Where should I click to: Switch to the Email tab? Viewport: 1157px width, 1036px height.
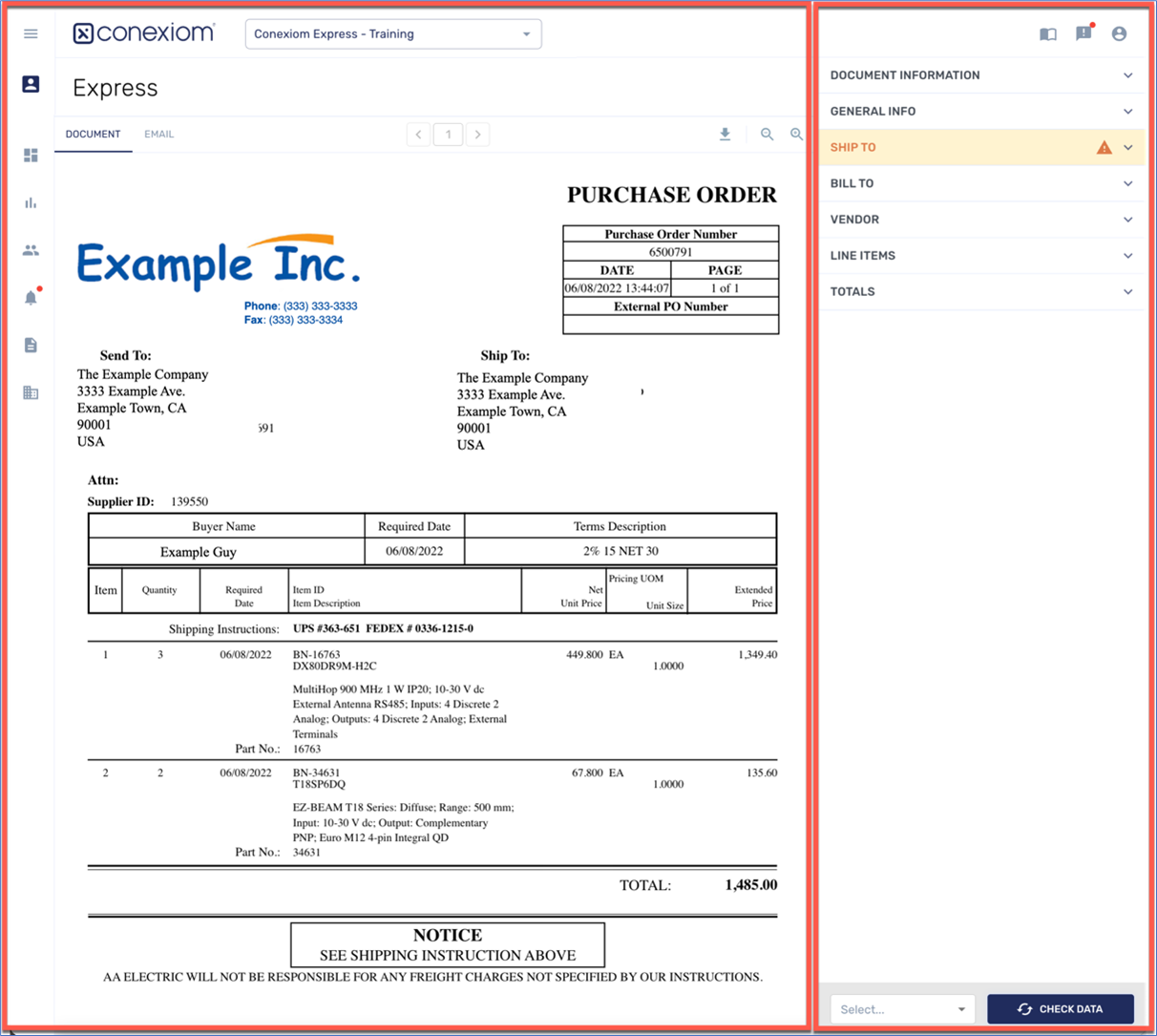pyautogui.click(x=159, y=135)
